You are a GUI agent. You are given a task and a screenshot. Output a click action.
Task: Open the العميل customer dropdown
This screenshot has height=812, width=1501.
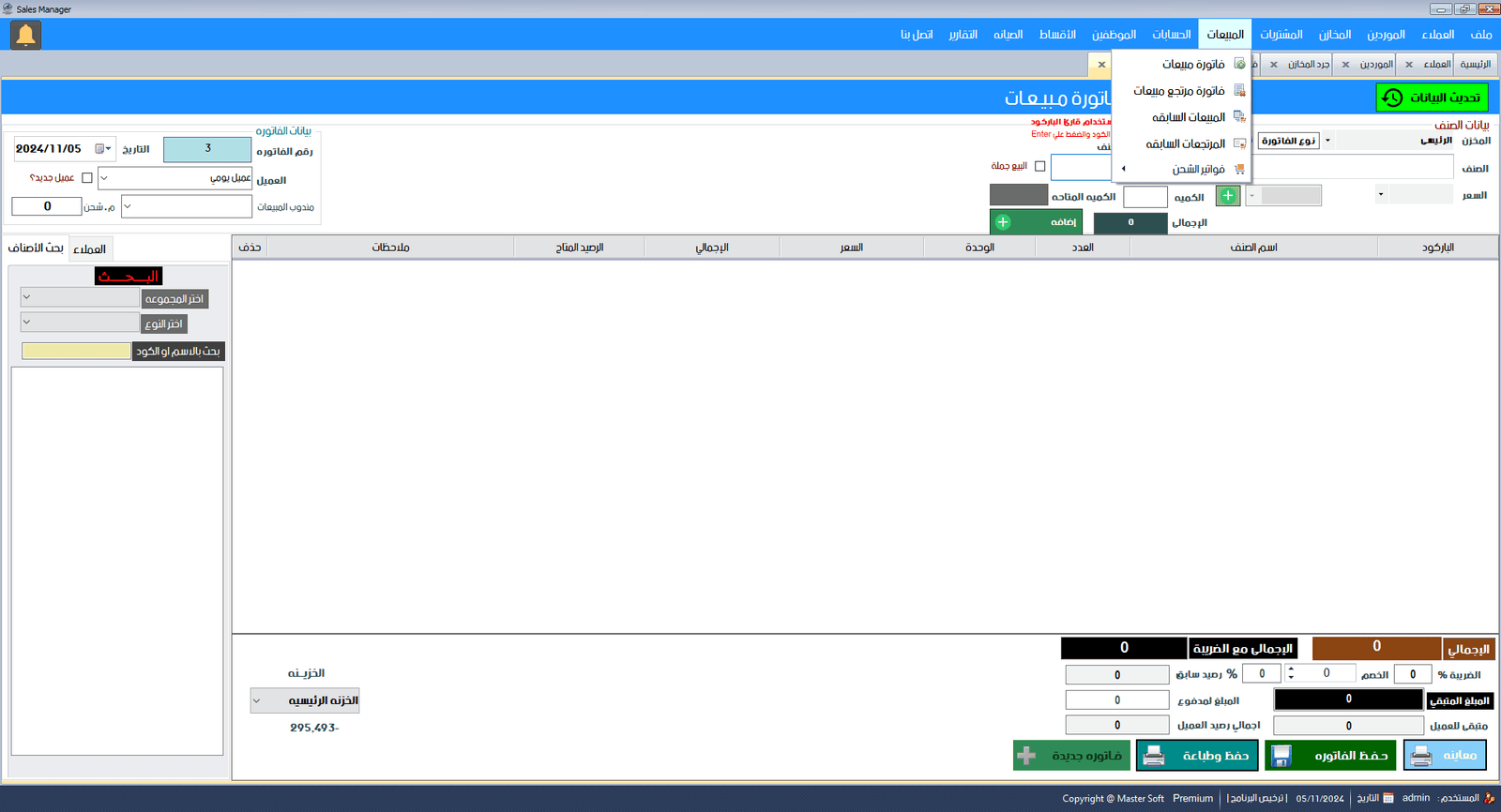click(104, 178)
